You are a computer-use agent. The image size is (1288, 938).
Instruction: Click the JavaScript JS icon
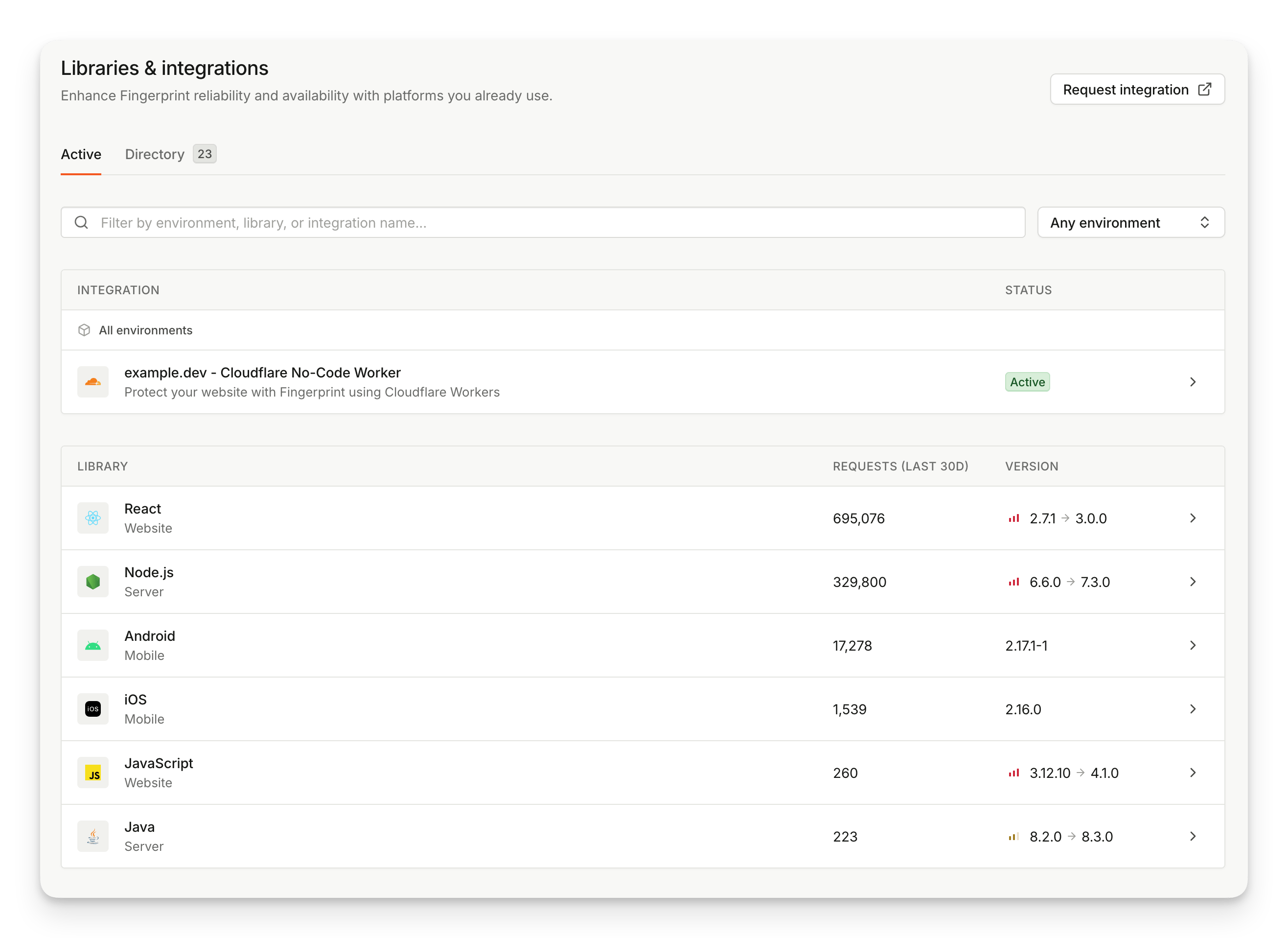[93, 773]
